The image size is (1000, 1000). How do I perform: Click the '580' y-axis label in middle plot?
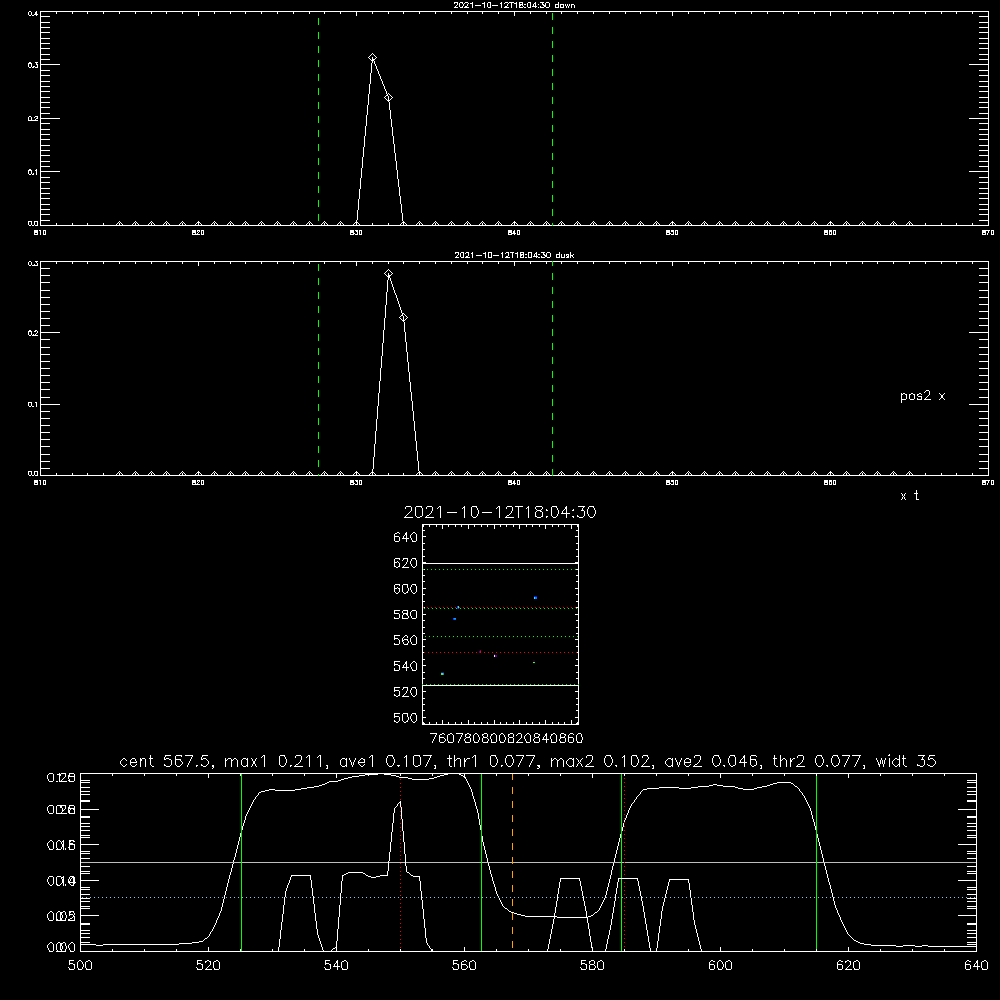click(x=406, y=615)
